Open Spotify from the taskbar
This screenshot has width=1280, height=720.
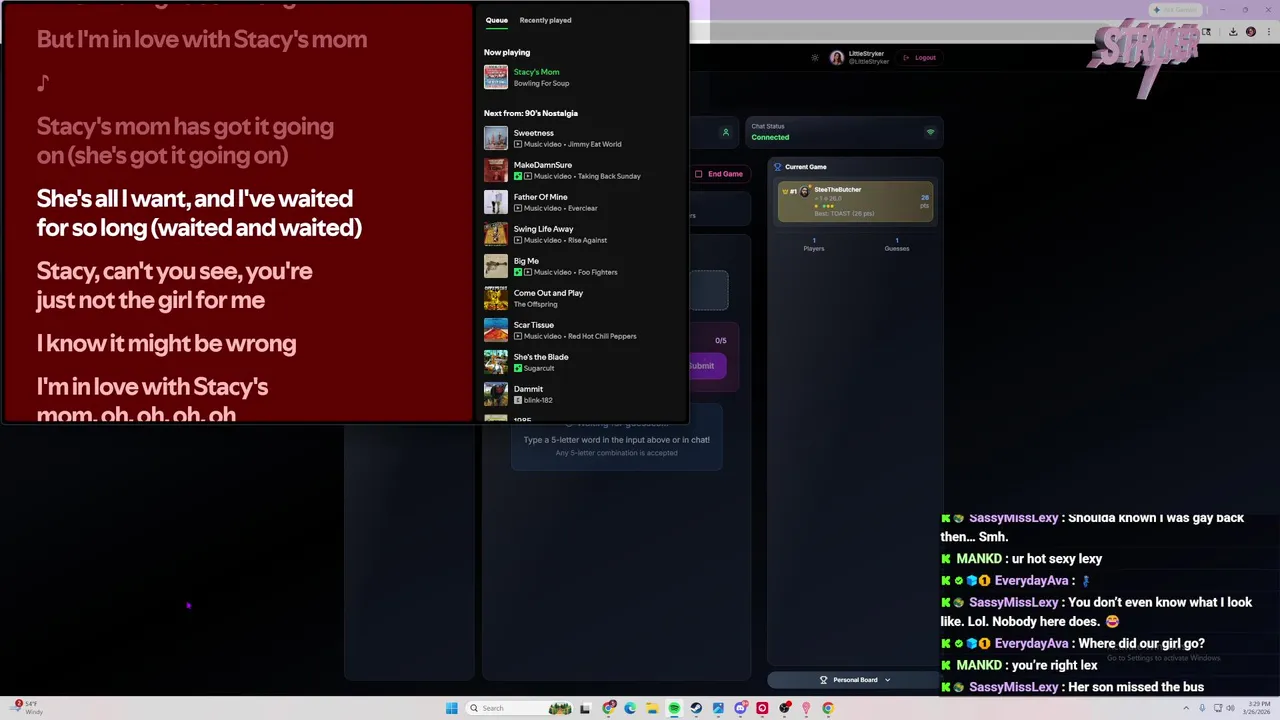[674, 708]
